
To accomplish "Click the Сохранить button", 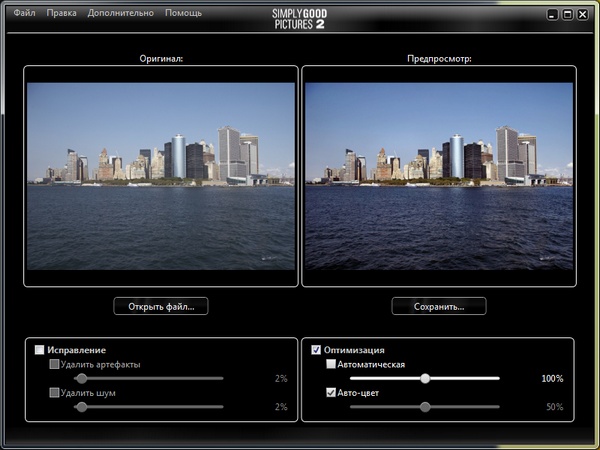I will coord(439,306).
